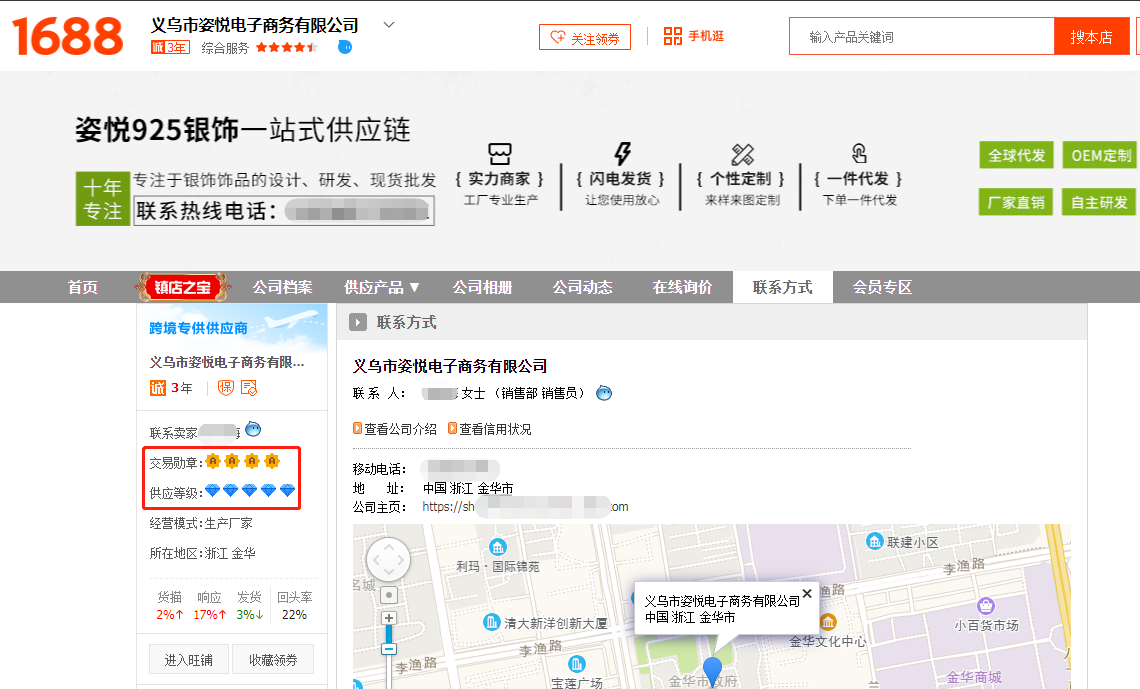
Task: Expand the company name dropdown chevron
Action: (389, 25)
